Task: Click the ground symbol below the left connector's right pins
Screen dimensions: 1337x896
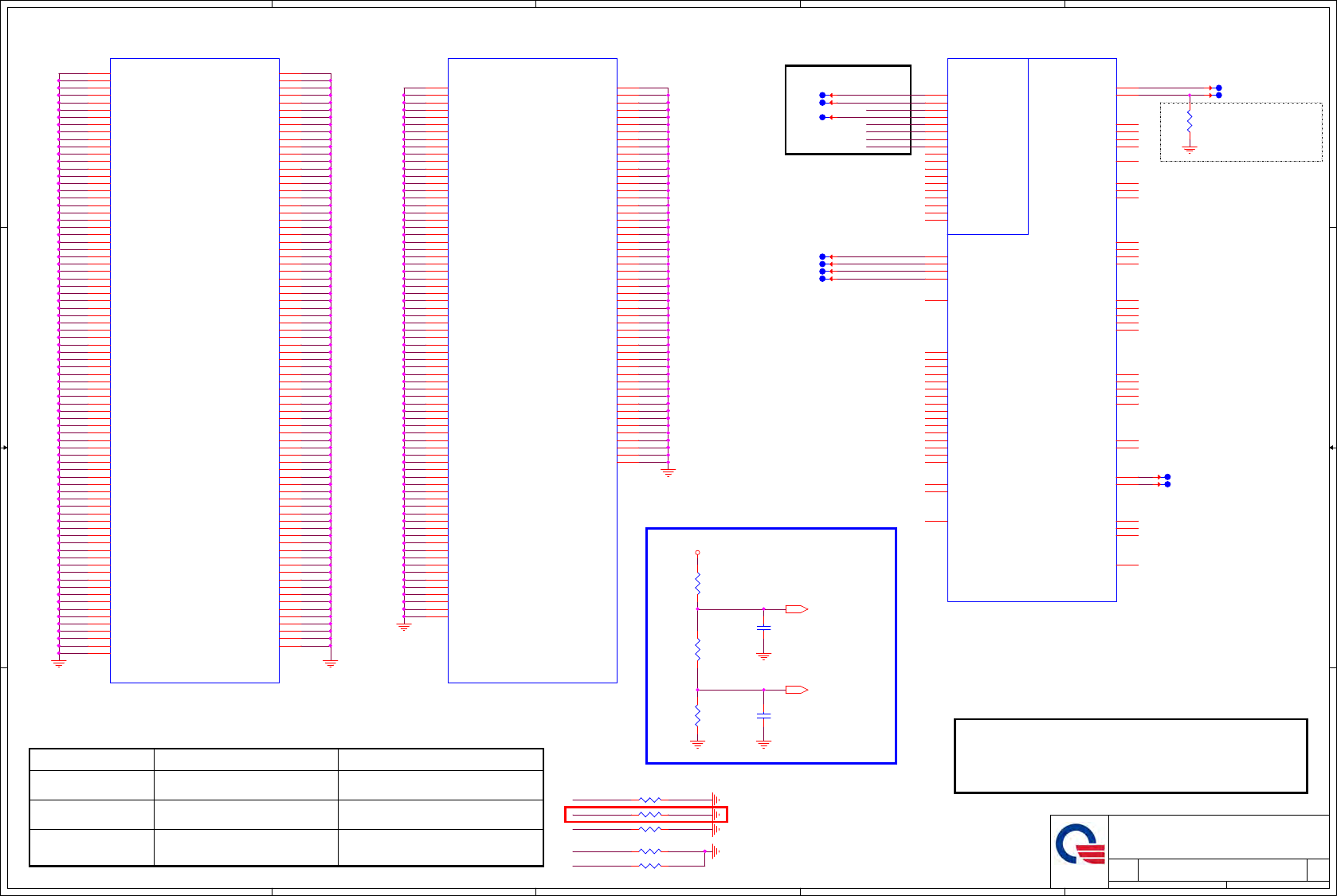Action: [331, 663]
